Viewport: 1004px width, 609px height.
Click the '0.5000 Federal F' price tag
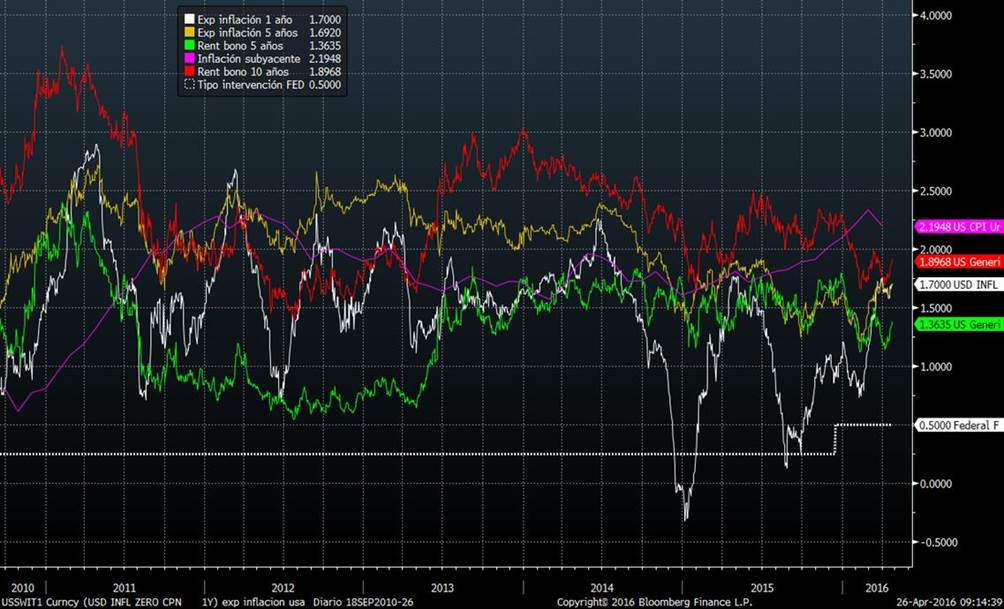click(x=960, y=425)
